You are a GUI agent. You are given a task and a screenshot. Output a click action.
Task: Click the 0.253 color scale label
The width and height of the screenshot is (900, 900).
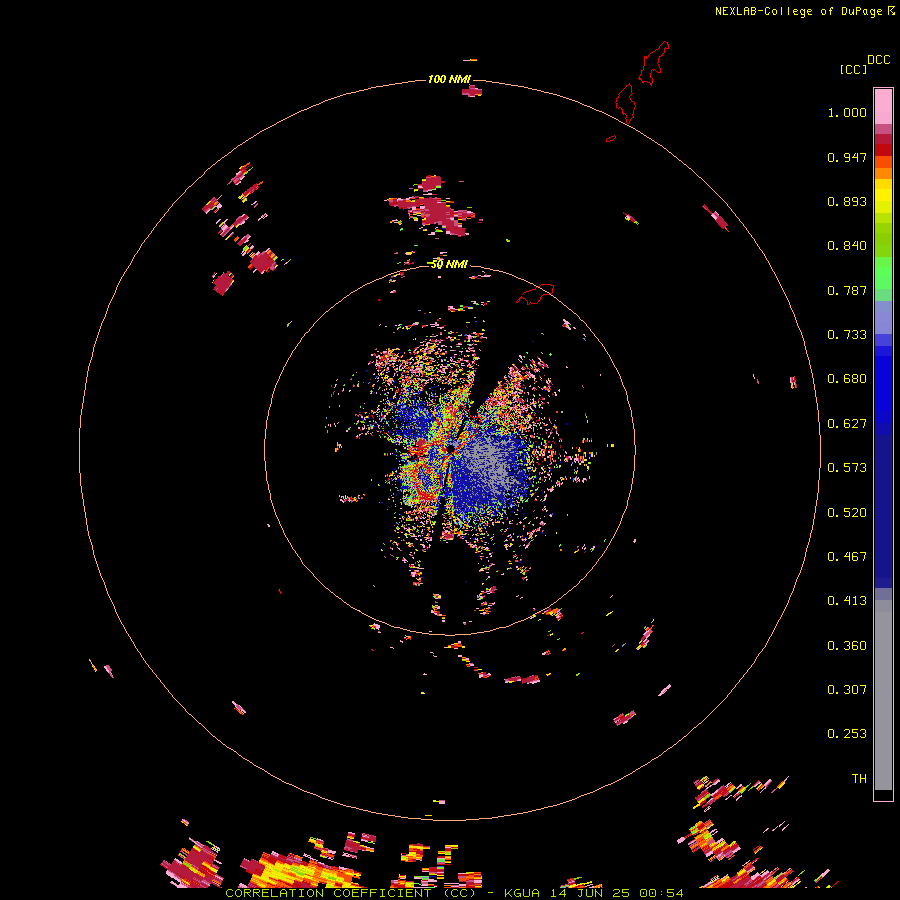(x=847, y=734)
